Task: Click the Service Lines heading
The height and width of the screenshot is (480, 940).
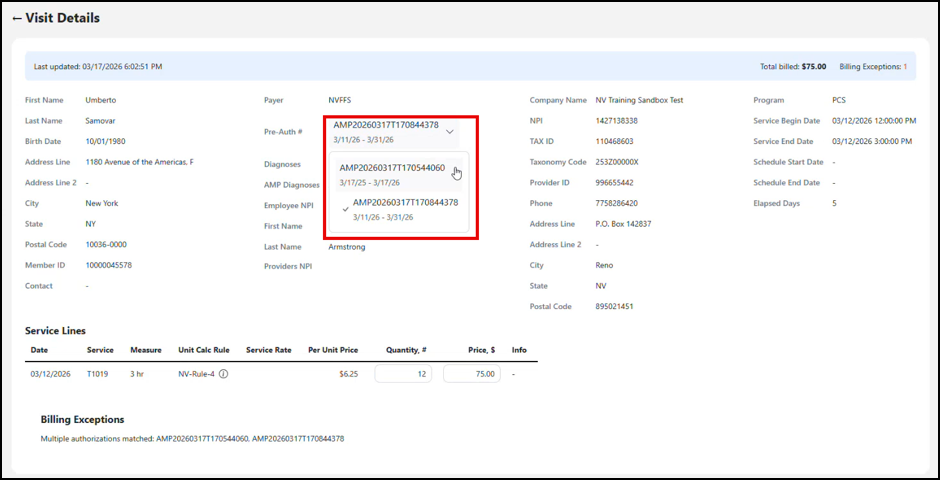Action: point(55,330)
